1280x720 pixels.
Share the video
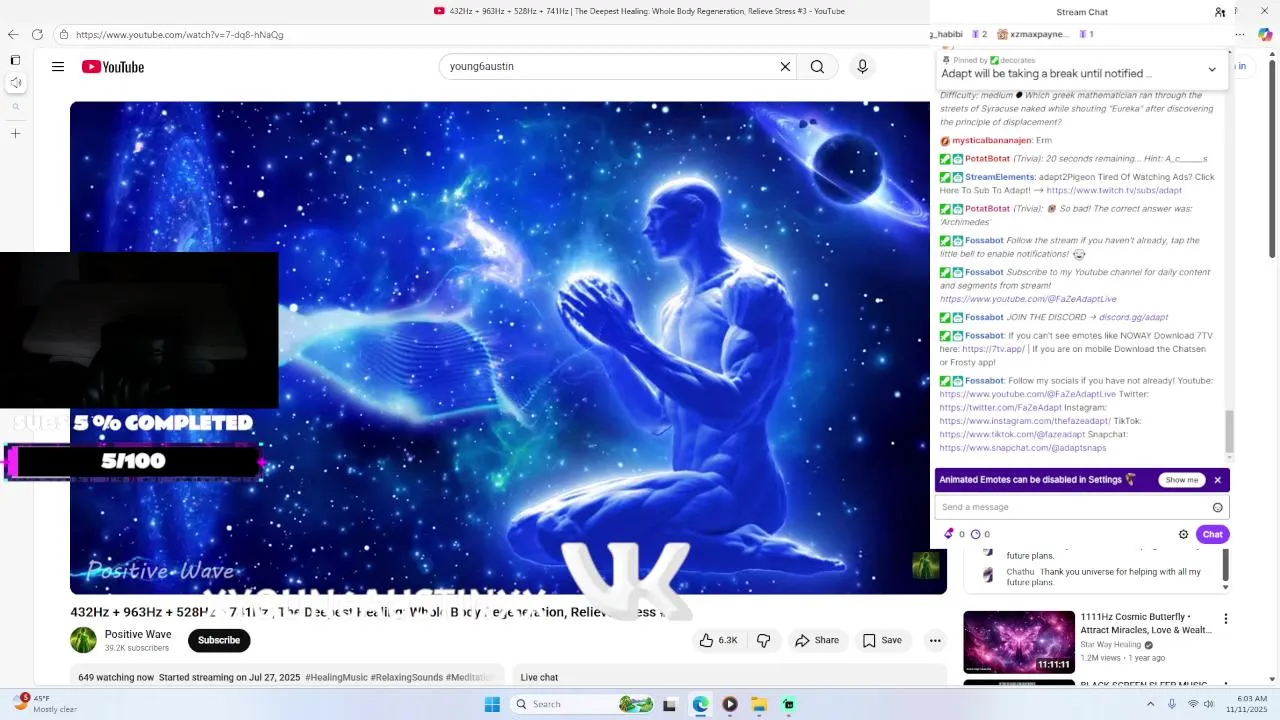click(817, 640)
